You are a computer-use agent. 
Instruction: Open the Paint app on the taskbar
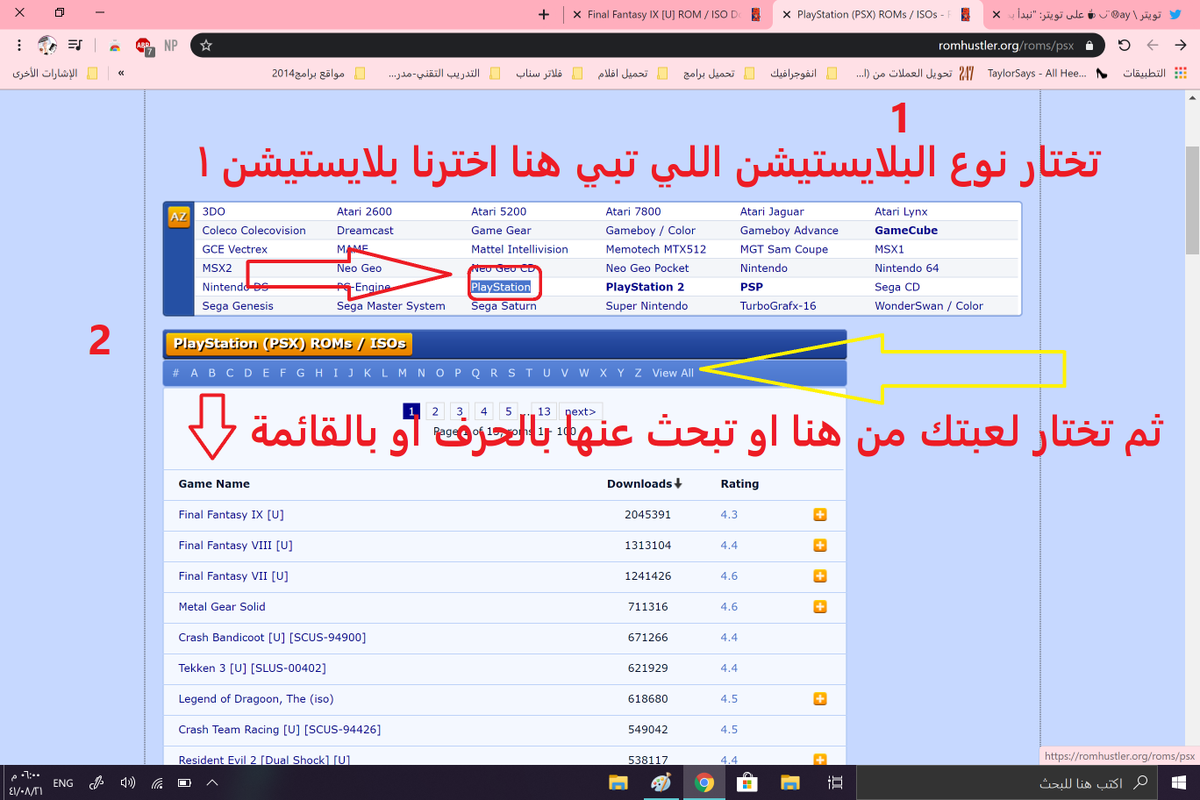click(x=661, y=782)
